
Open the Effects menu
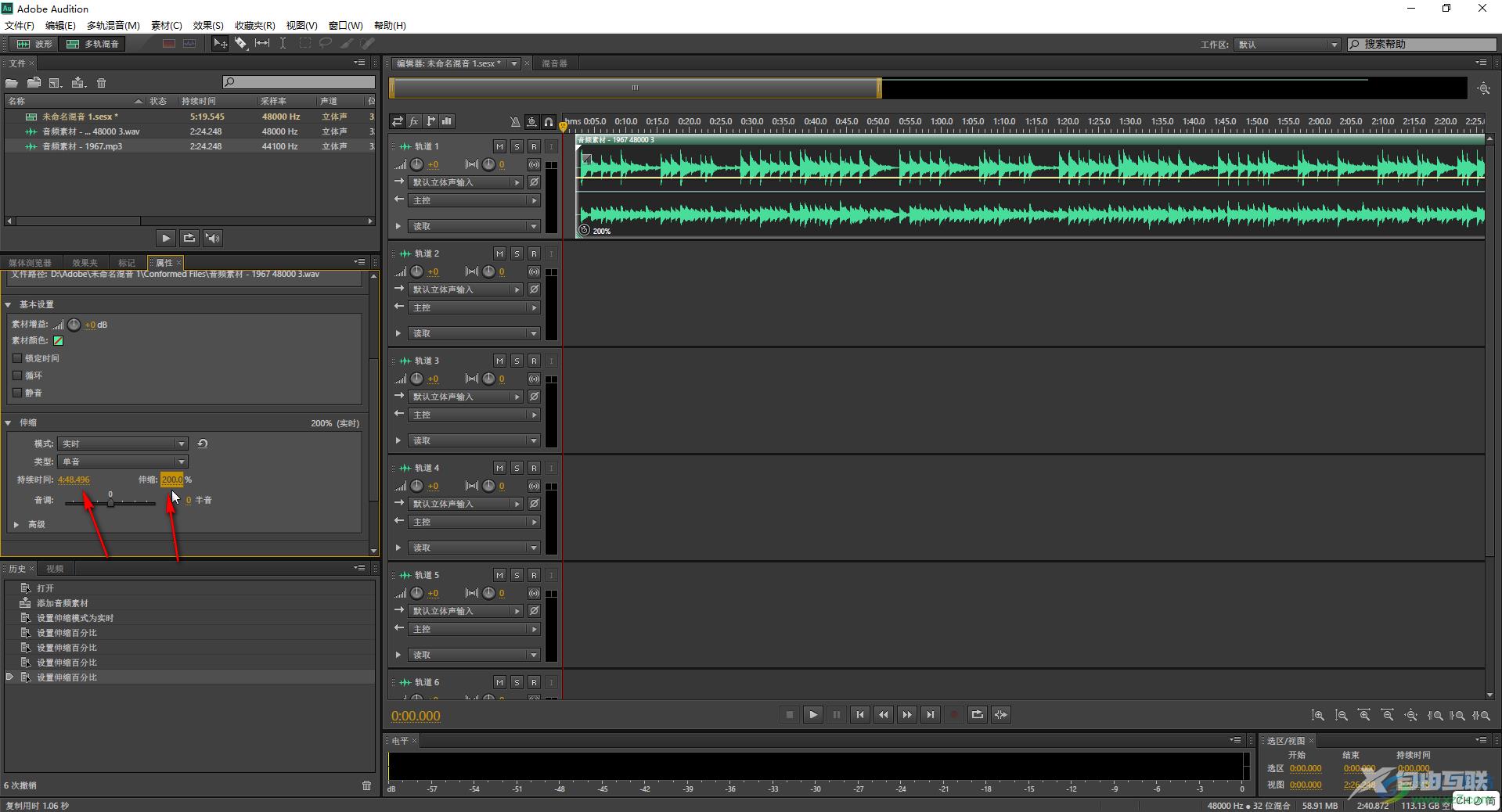click(x=208, y=26)
